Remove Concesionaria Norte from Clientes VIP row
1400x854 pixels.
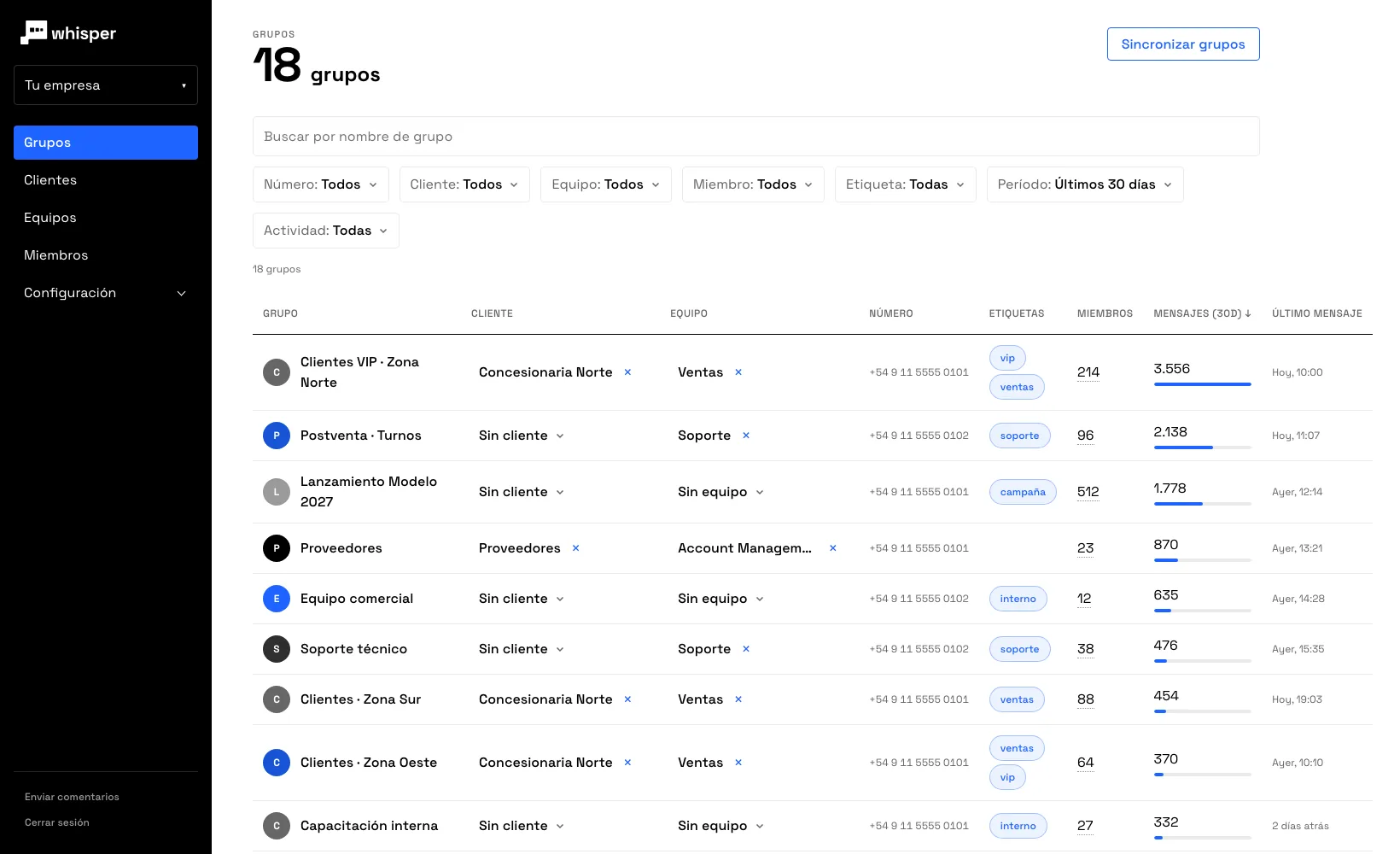627,372
